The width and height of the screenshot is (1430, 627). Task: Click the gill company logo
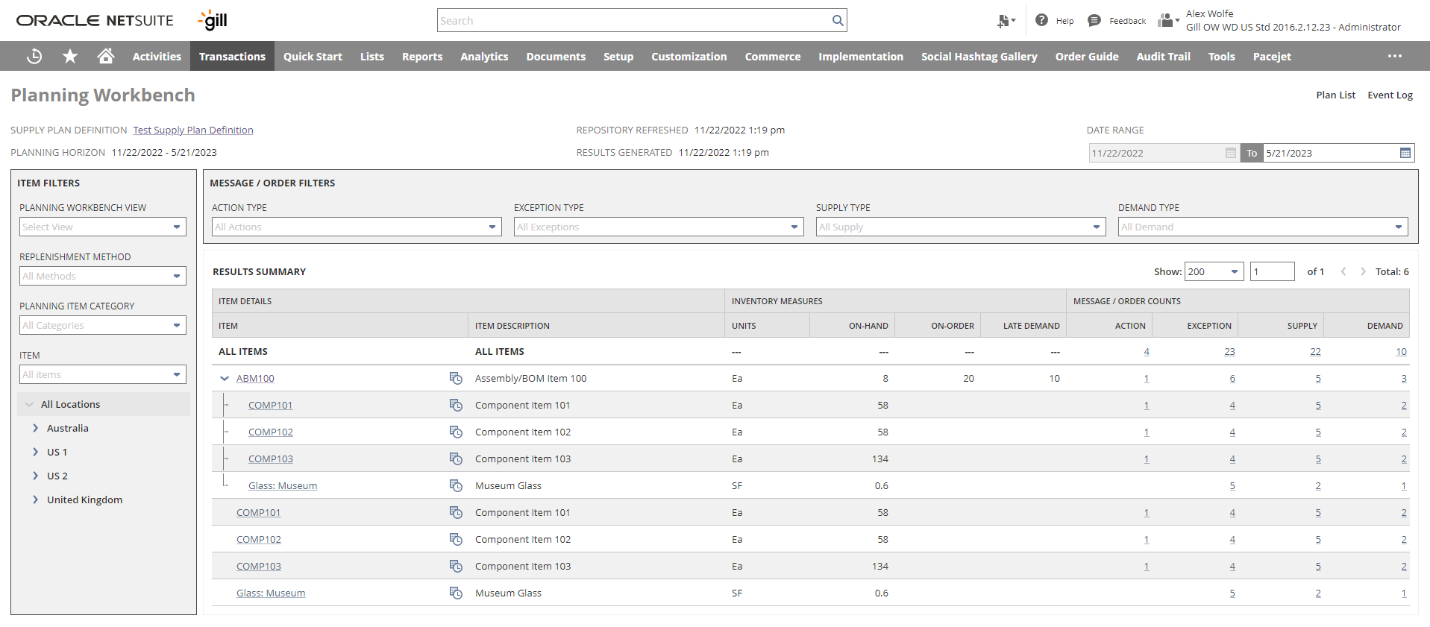click(x=210, y=18)
